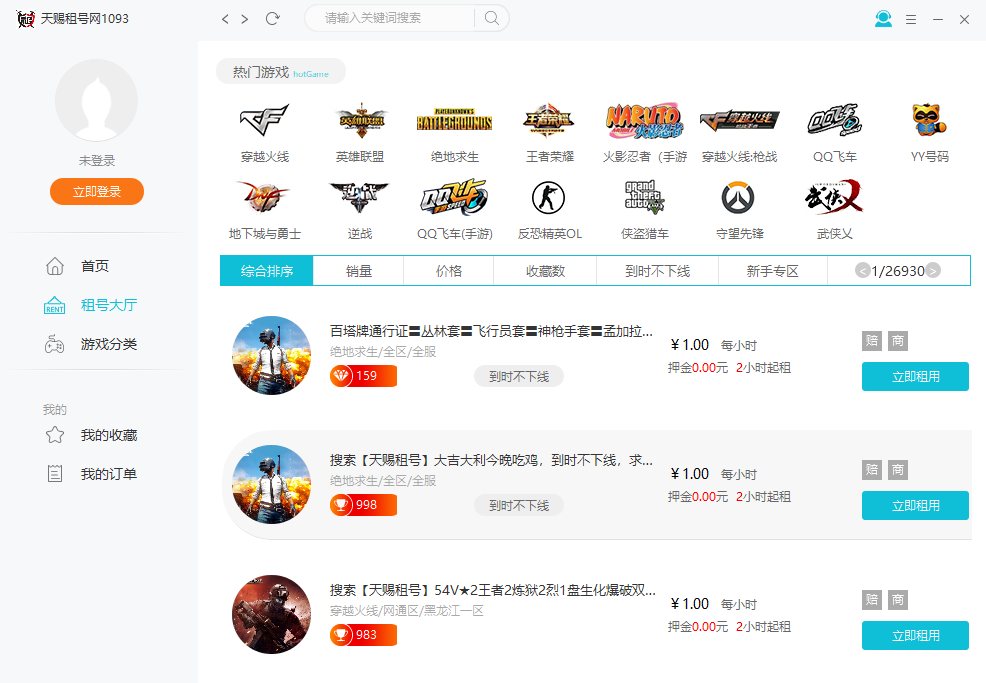Click the 热门游戏 hotGame header
Screen dimensions: 986x683
(x=280, y=72)
